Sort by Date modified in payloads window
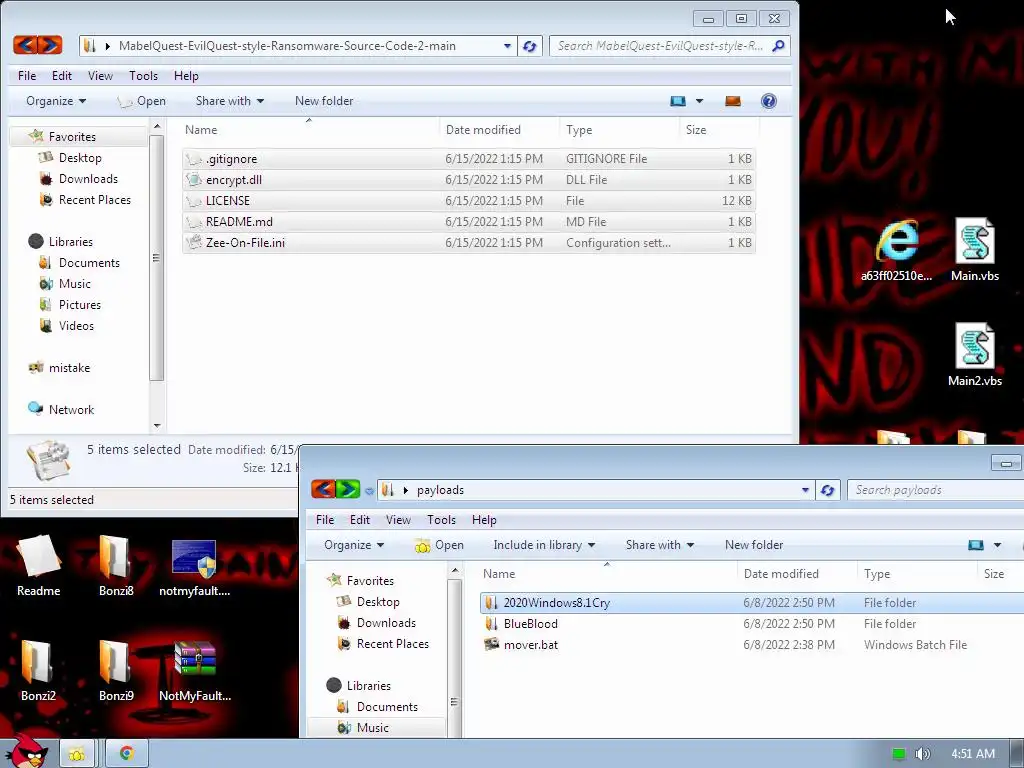This screenshot has width=1024, height=768. click(x=796, y=574)
